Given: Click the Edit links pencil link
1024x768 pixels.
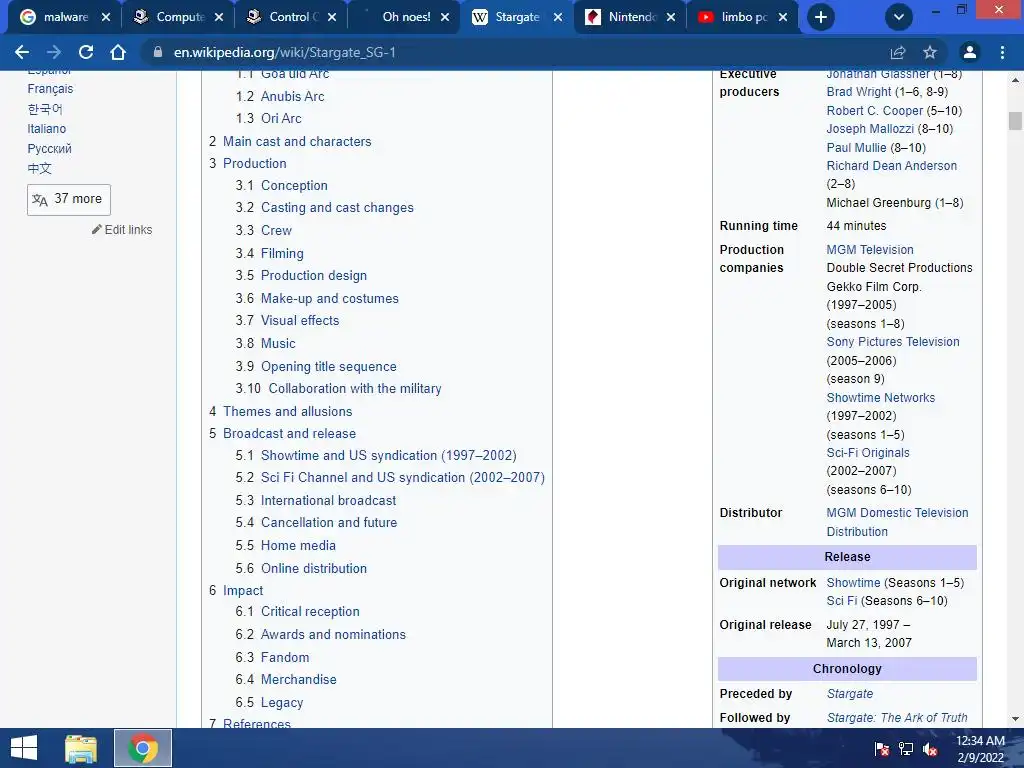Looking at the screenshot, I should pyautogui.click(x=122, y=230).
